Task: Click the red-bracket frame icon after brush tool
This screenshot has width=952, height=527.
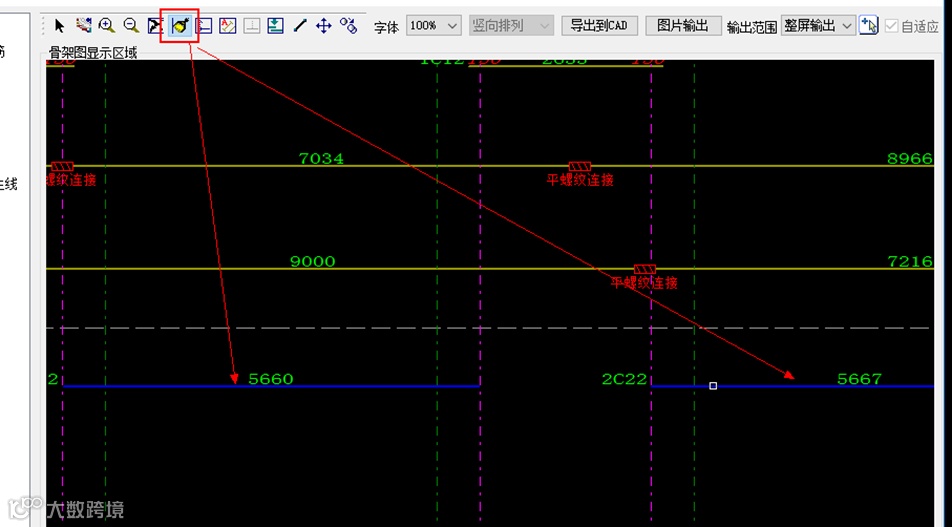Action: pyautogui.click(x=203, y=26)
